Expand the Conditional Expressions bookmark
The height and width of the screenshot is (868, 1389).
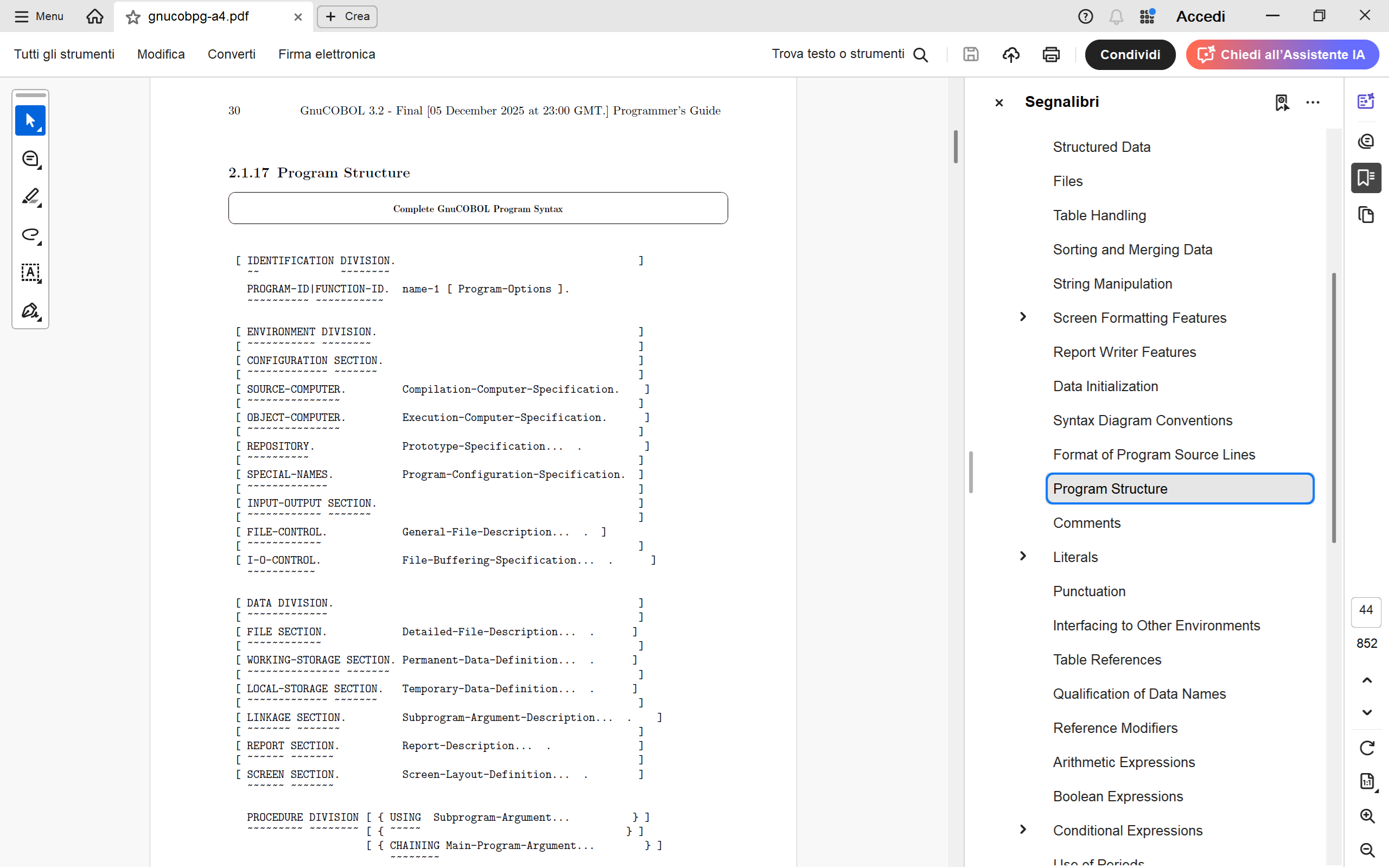[1023, 829]
